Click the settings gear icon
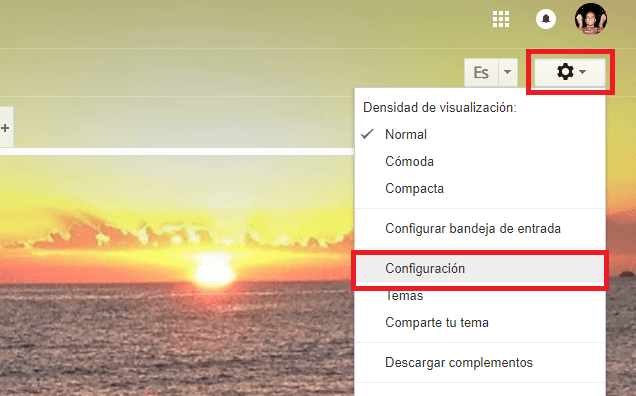Screen dimensions: 636x396 pos(565,72)
